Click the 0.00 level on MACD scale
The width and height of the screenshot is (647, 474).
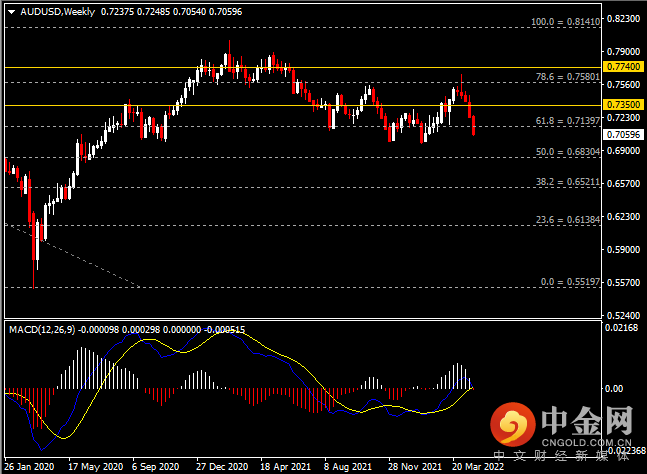(x=614, y=389)
